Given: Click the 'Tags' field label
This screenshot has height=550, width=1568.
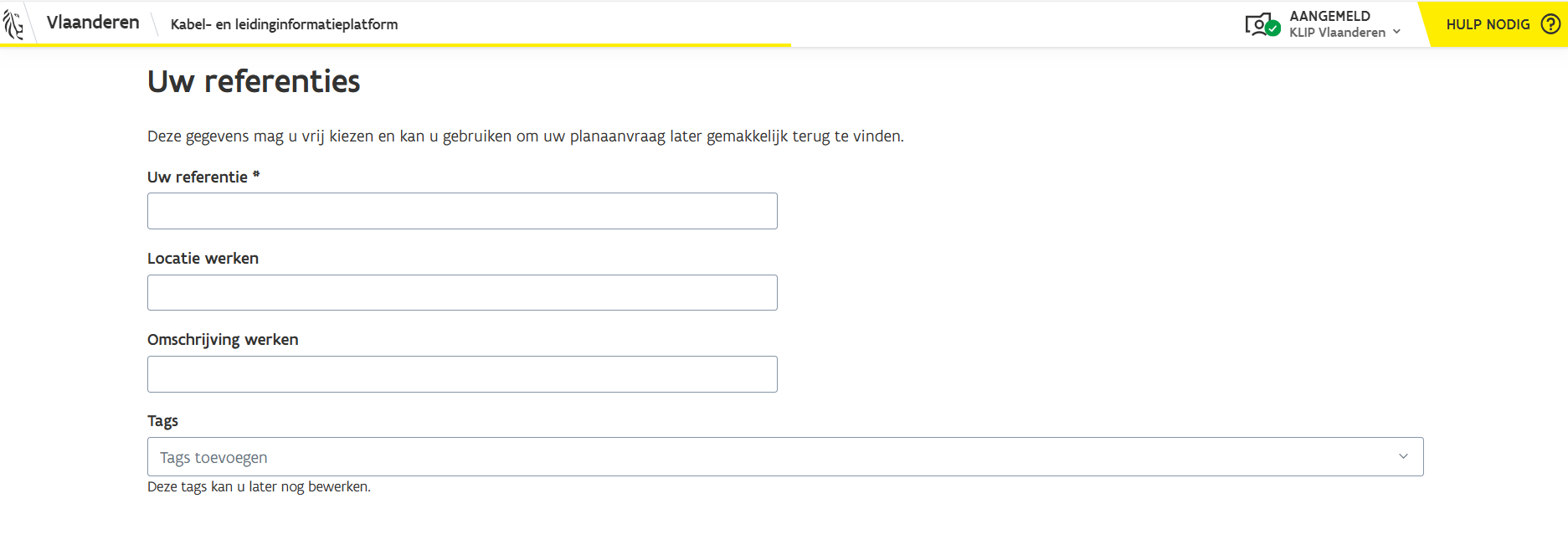Looking at the screenshot, I should click(x=162, y=421).
